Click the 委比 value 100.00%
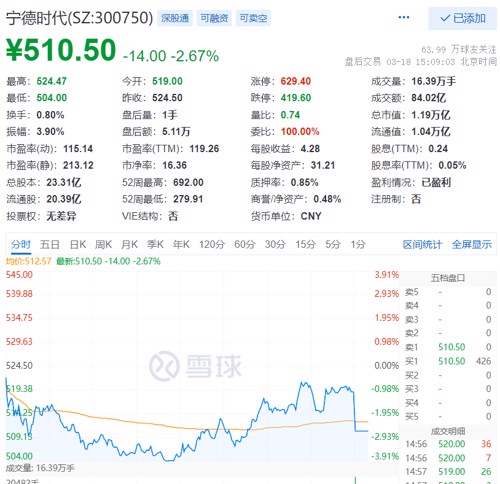Screen dimensions: 500x484 tap(300, 131)
